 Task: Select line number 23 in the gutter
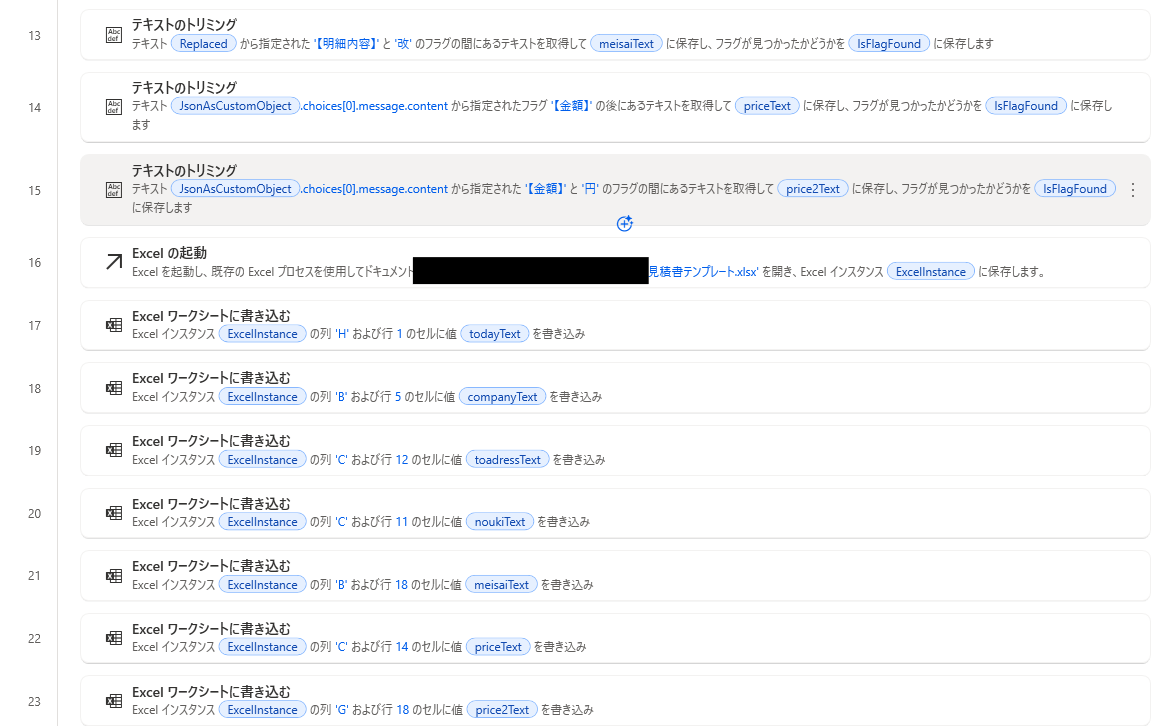(x=34, y=702)
